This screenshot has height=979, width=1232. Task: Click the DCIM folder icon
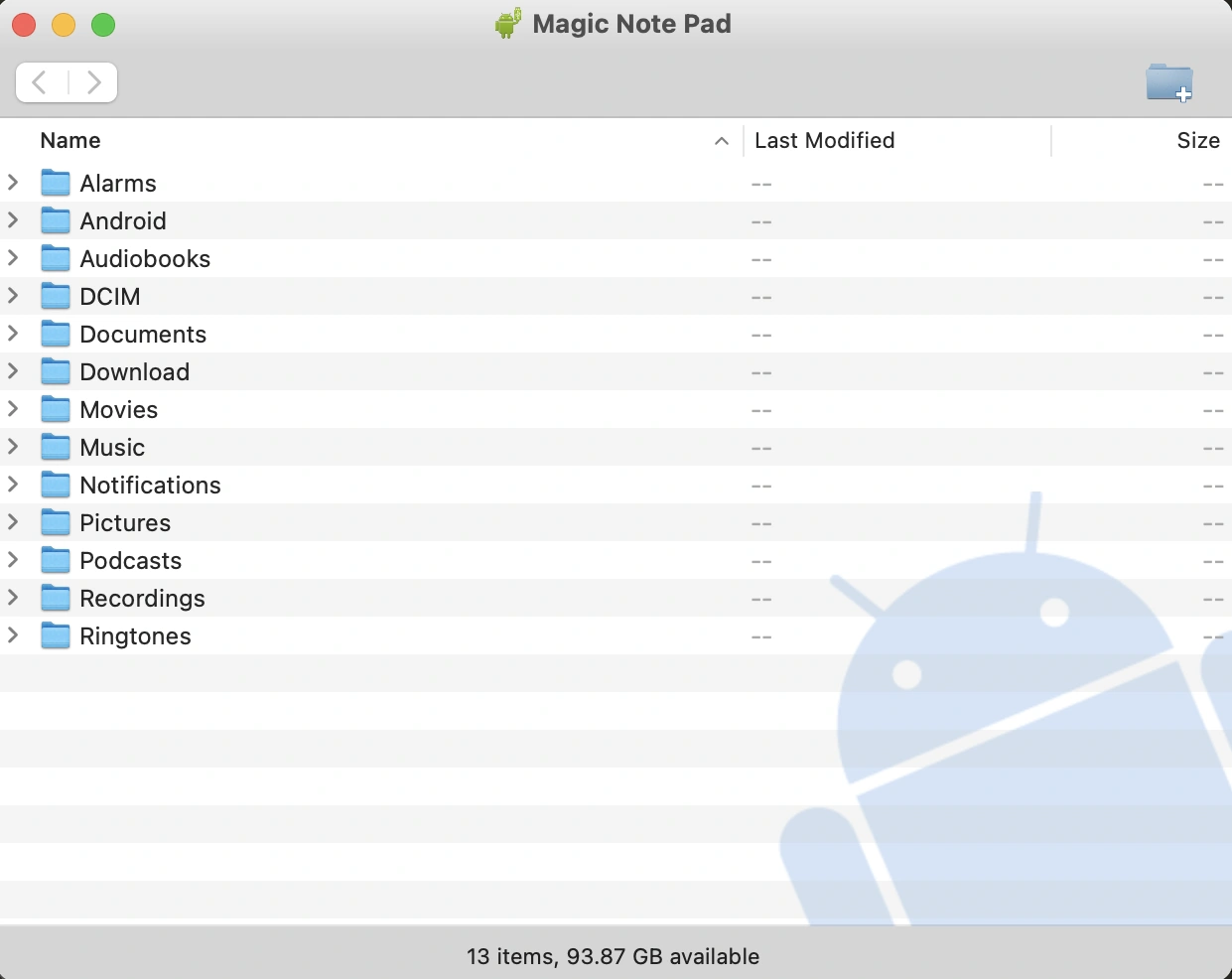point(56,297)
